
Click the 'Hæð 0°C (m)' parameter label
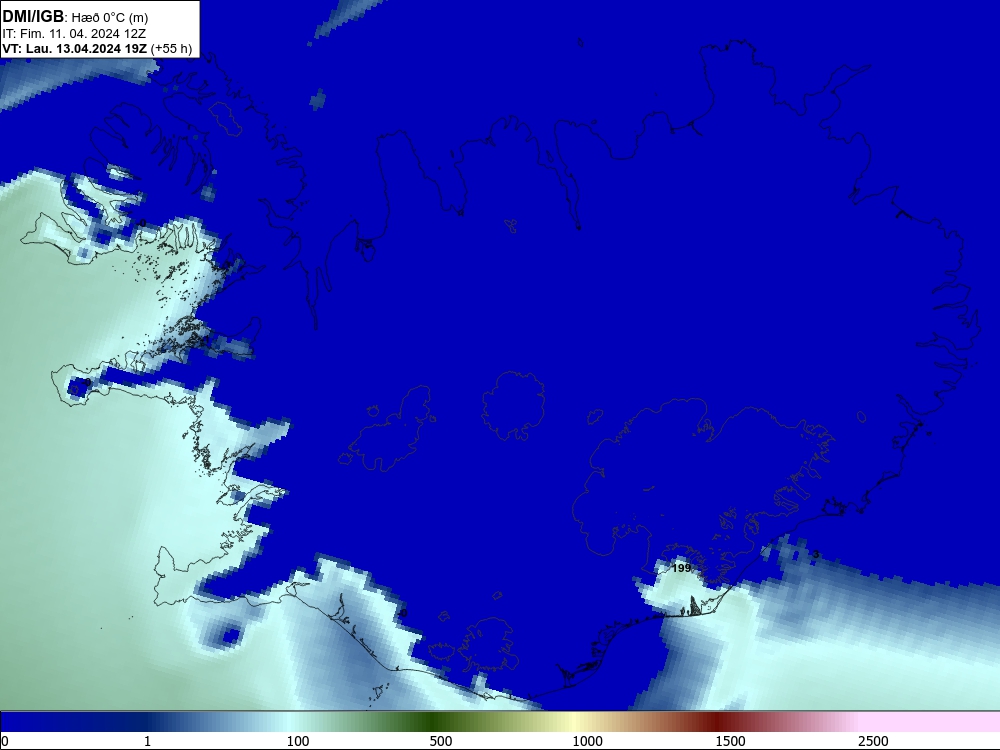(110, 18)
